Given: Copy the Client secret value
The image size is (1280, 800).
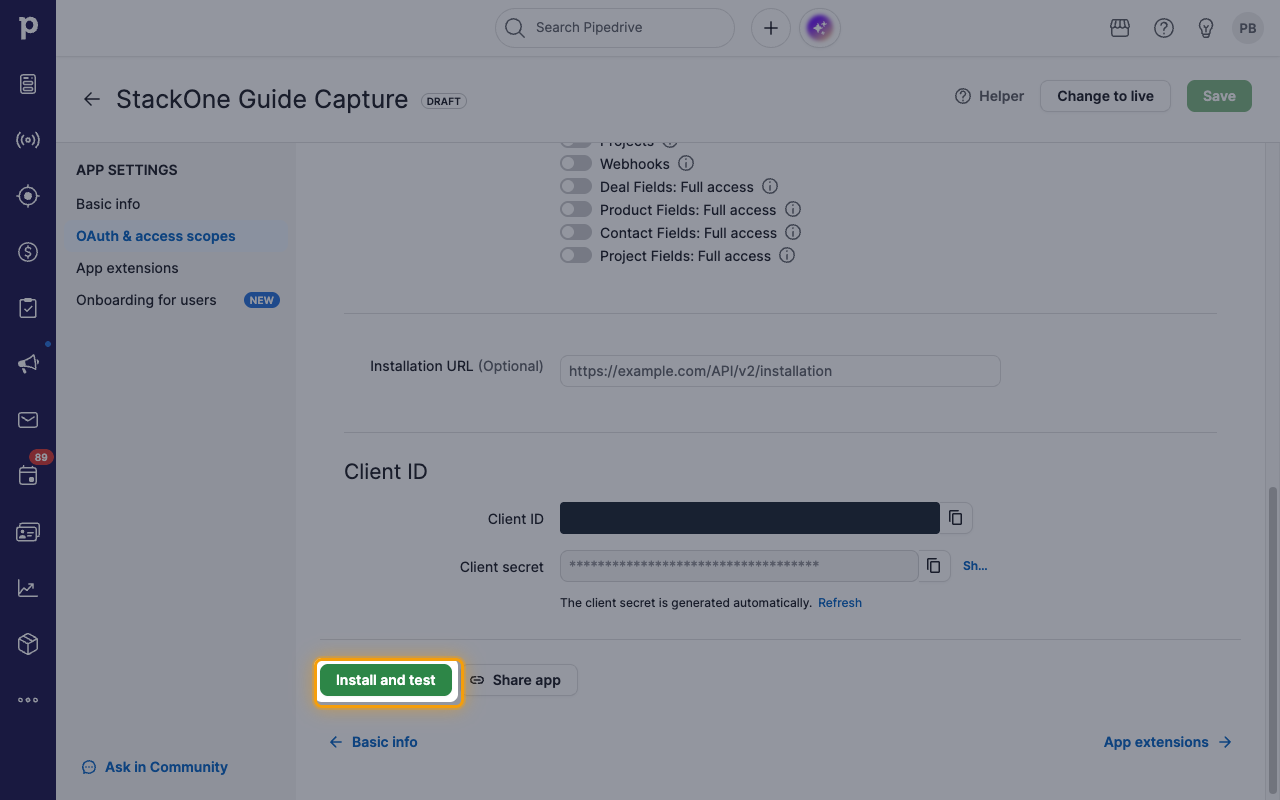Looking at the screenshot, I should pyautogui.click(x=934, y=566).
